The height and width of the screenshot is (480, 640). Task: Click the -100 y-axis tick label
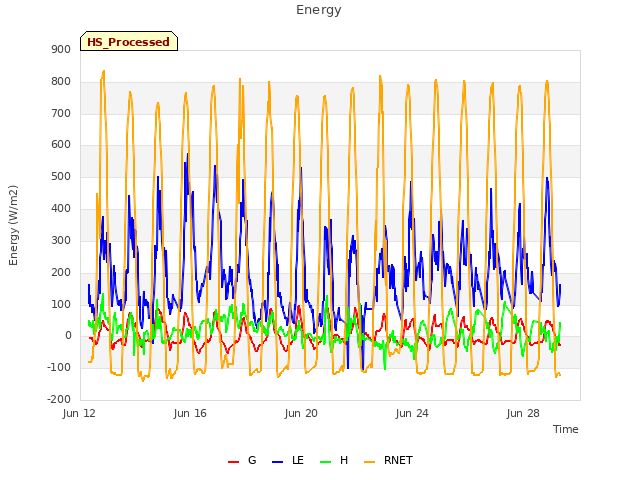tap(59, 367)
